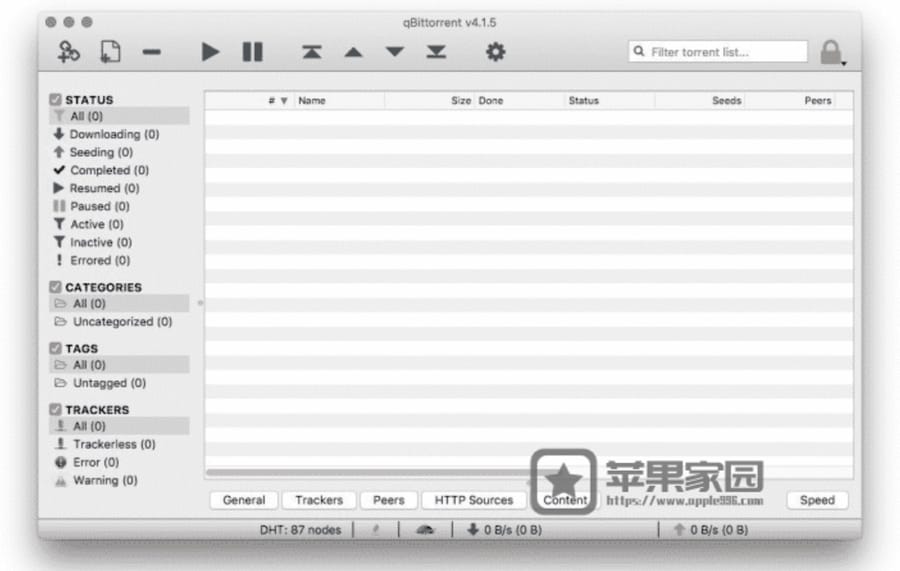Sort by the Status column header

(610, 100)
